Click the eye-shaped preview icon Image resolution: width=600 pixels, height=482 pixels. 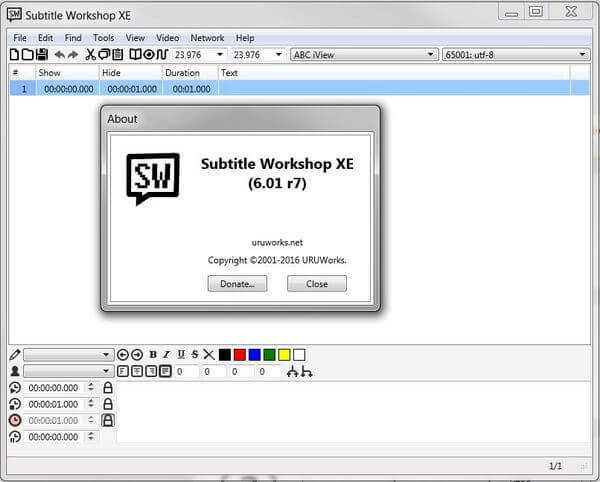coord(148,55)
